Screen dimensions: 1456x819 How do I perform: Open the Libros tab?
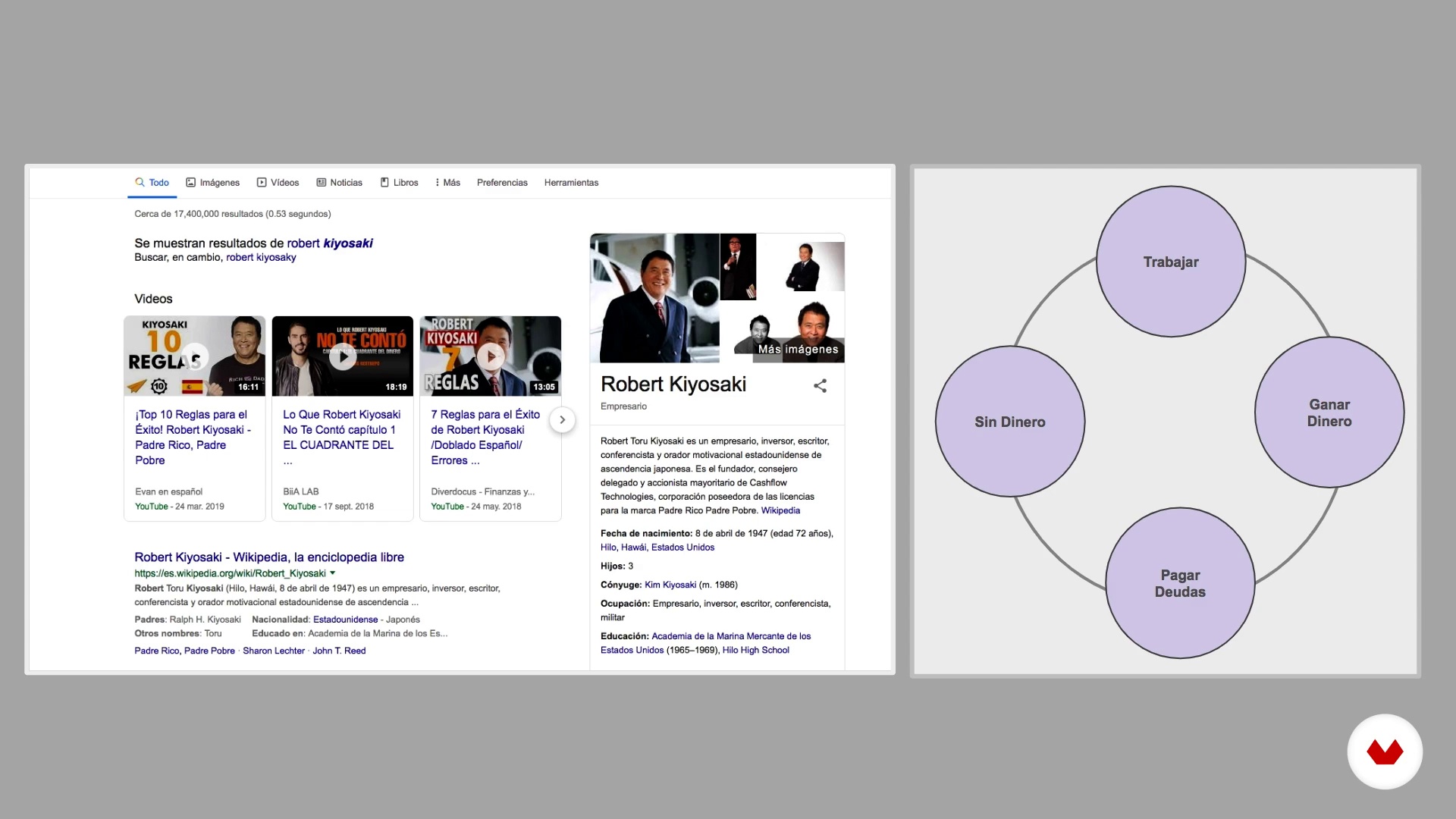[399, 183]
